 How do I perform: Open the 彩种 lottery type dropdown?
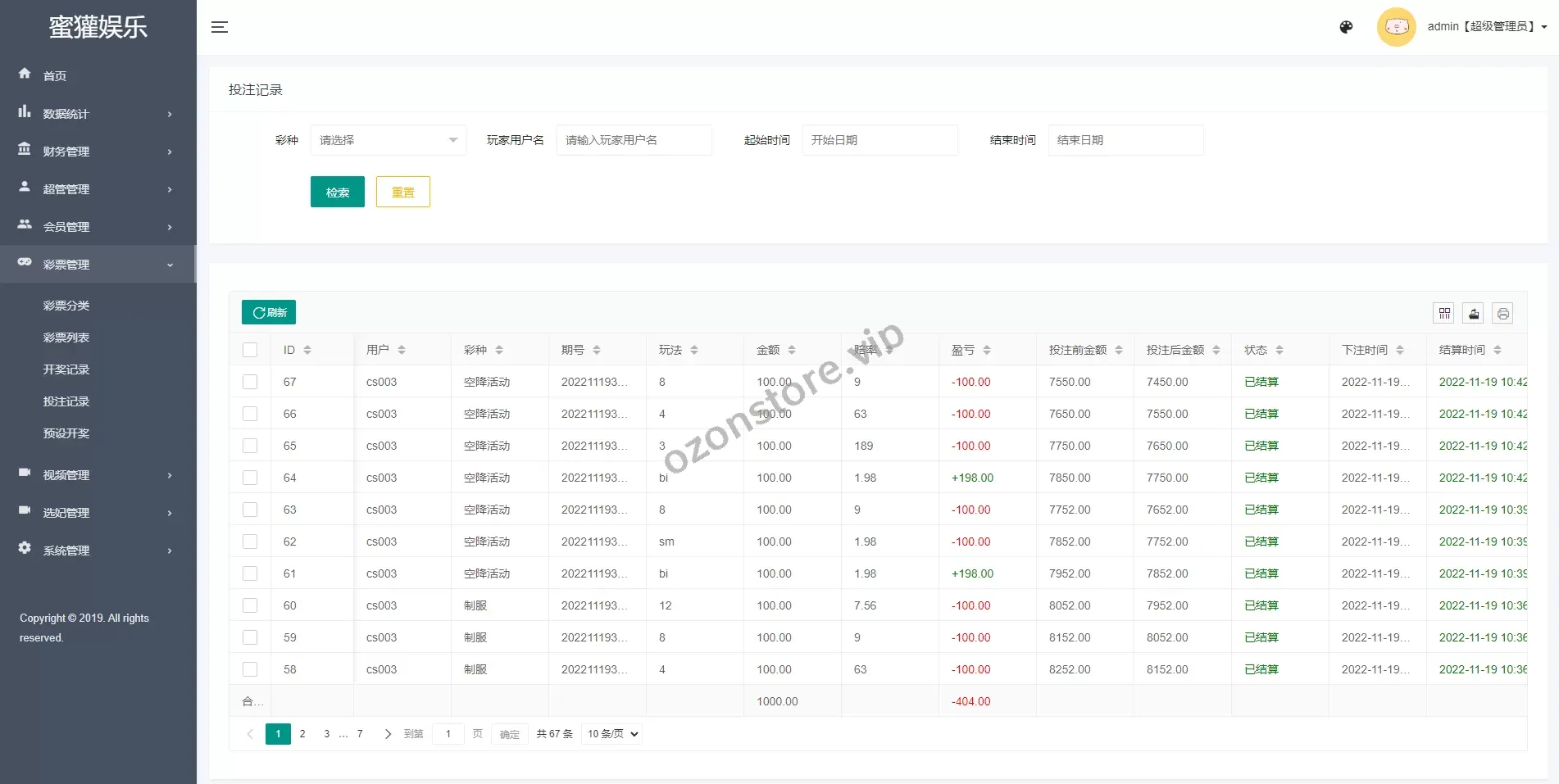[388, 140]
